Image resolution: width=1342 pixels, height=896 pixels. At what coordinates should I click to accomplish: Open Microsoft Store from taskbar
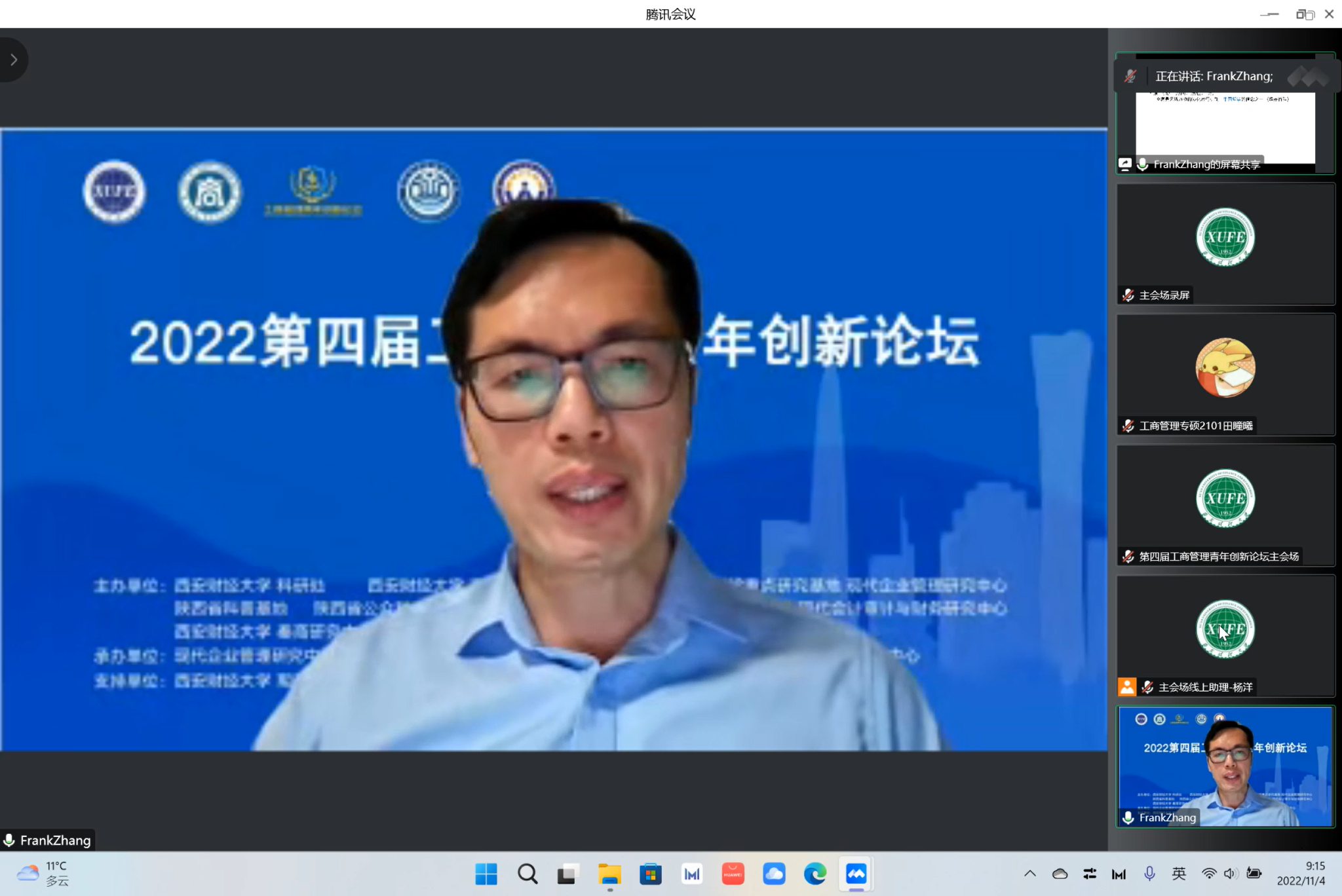pyautogui.click(x=651, y=874)
